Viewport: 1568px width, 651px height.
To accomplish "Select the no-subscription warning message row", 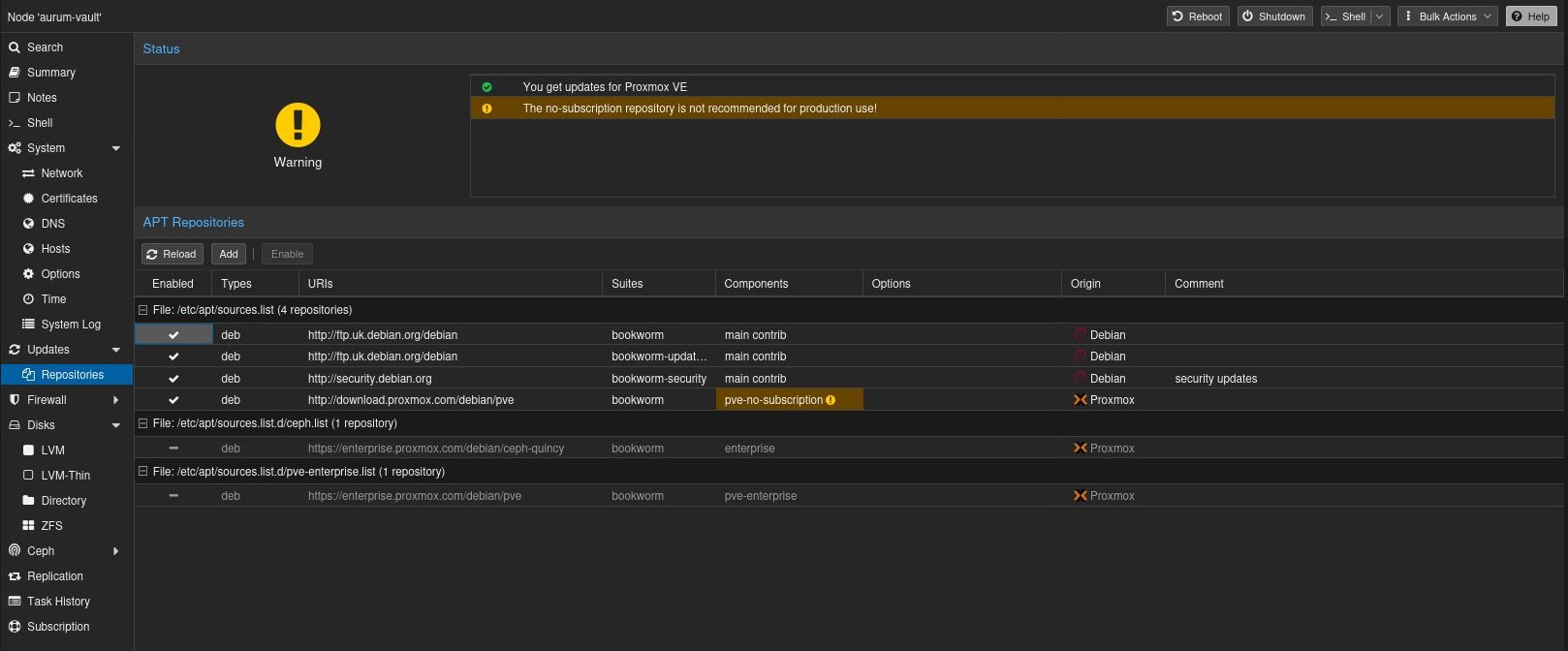I will (x=1013, y=108).
